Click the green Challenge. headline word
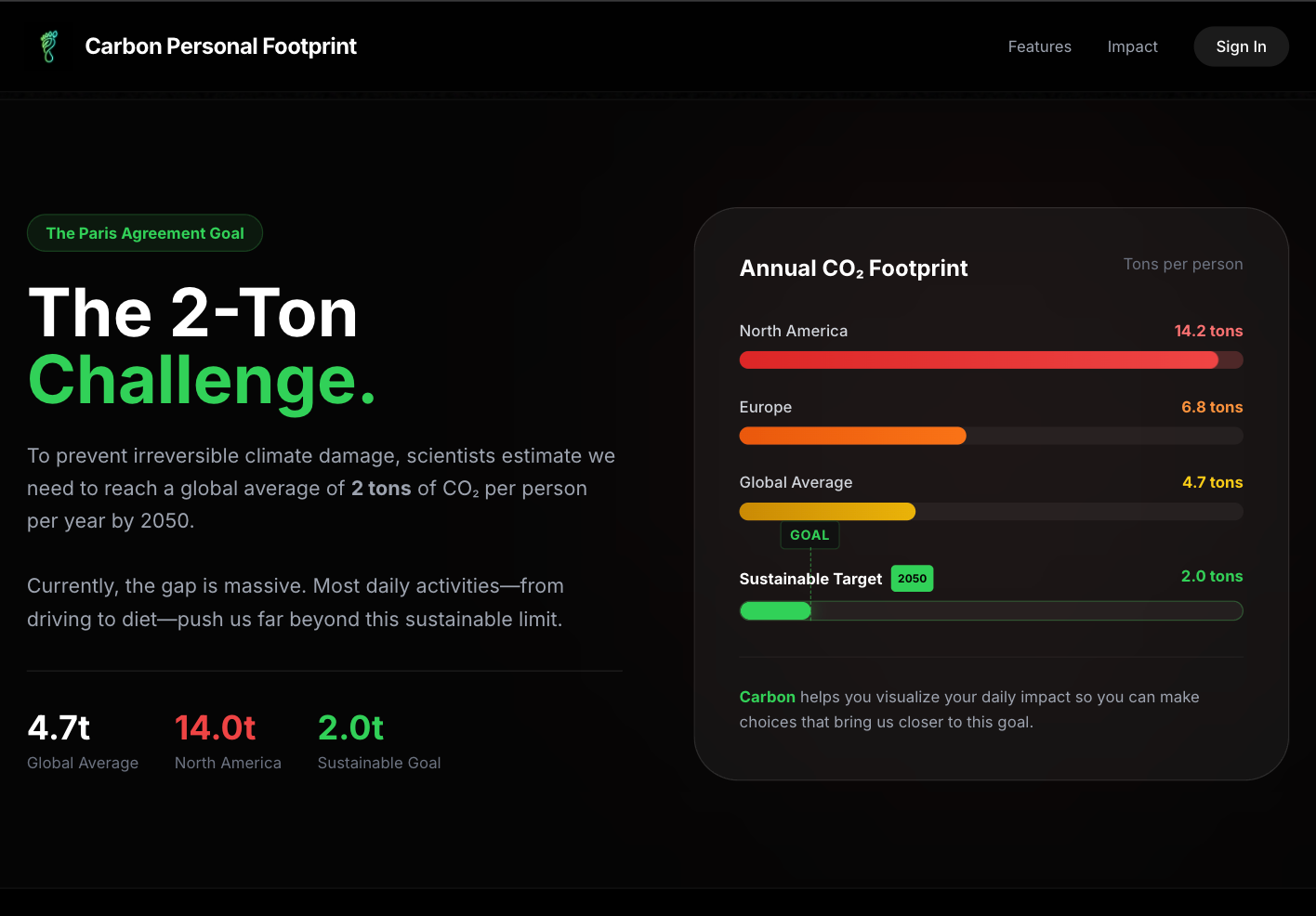The width and height of the screenshot is (1316, 916). (x=202, y=381)
